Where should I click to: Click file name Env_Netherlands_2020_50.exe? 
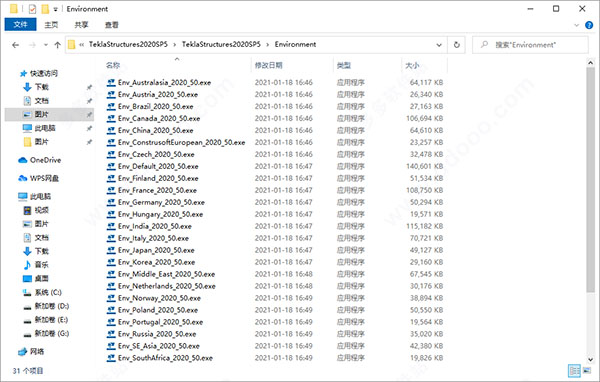pyautogui.click(x=167, y=286)
